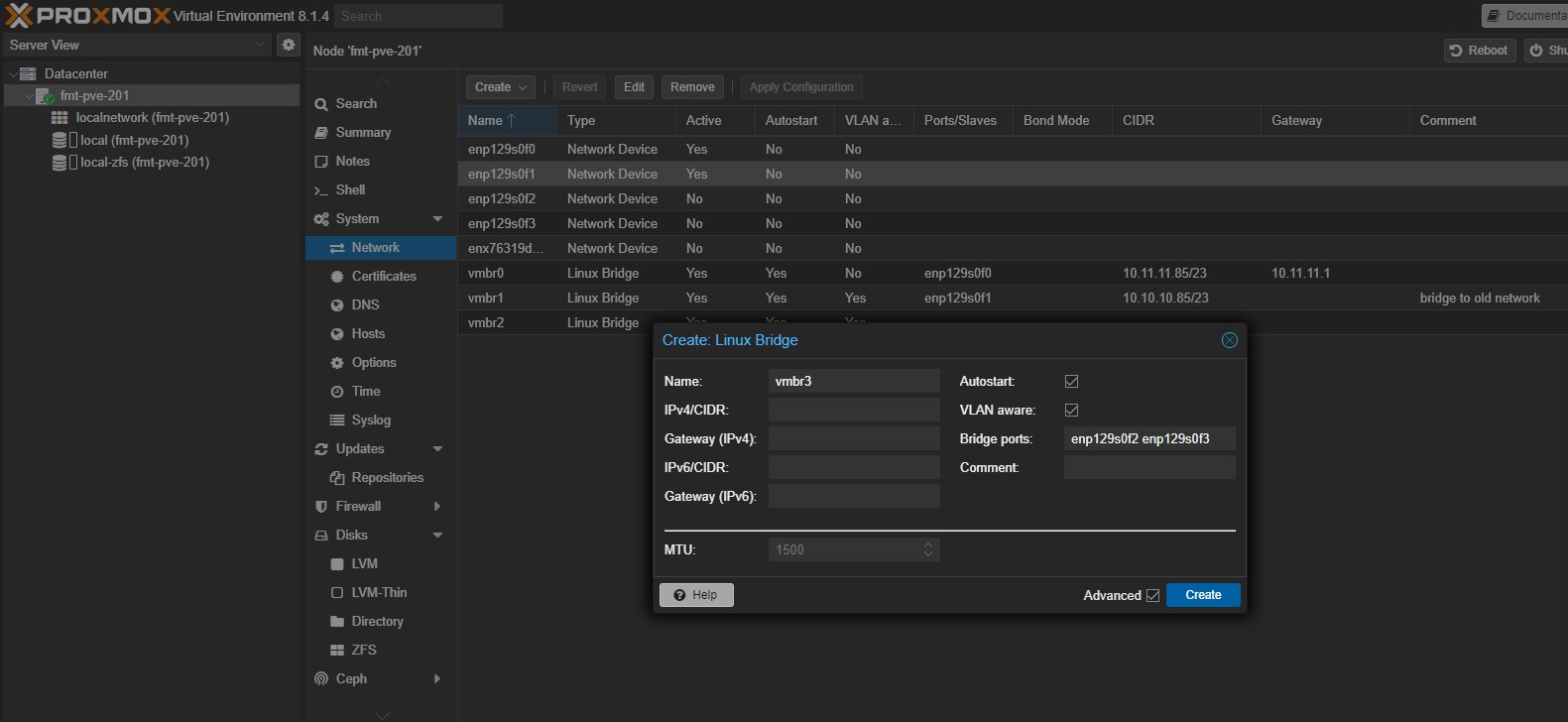Open the Syslog viewer

pos(370,420)
